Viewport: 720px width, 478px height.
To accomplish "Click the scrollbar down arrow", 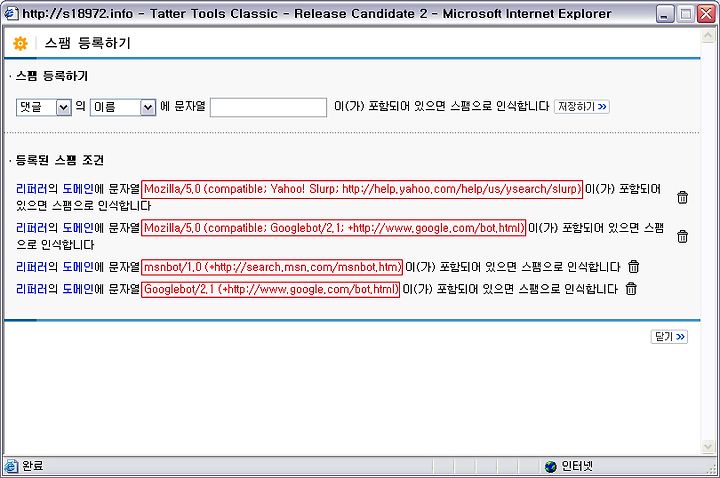I will [708, 446].
